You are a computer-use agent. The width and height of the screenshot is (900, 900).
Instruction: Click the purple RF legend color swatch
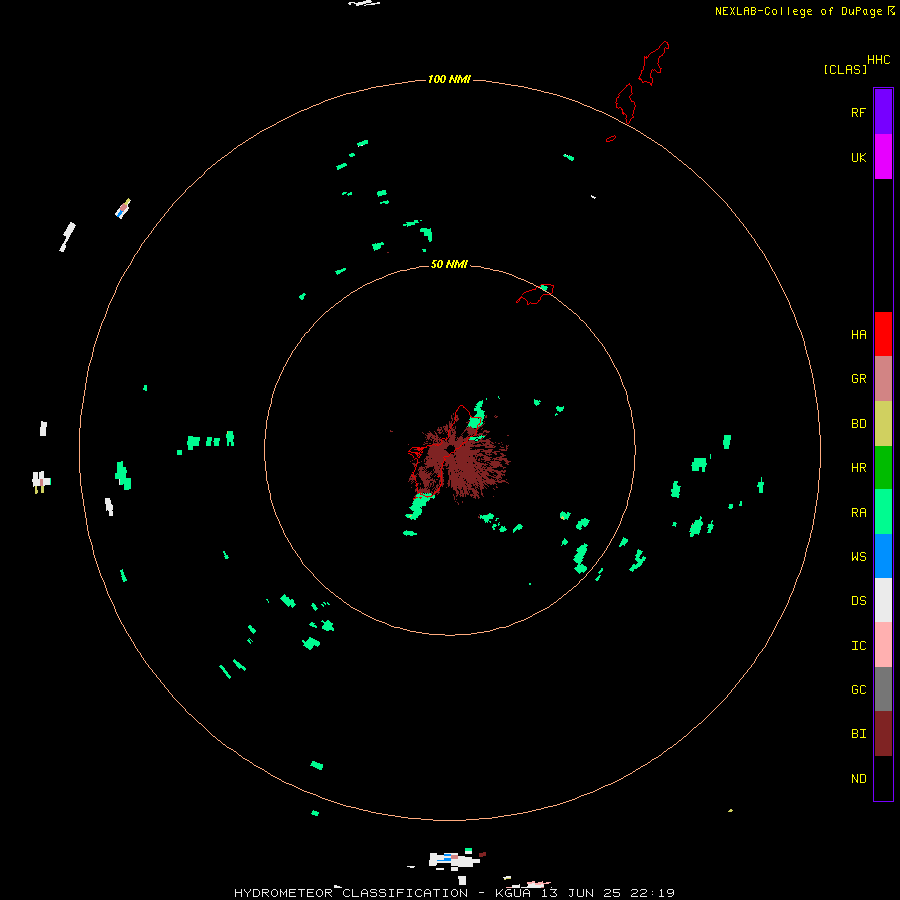click(x=883, y=112)
